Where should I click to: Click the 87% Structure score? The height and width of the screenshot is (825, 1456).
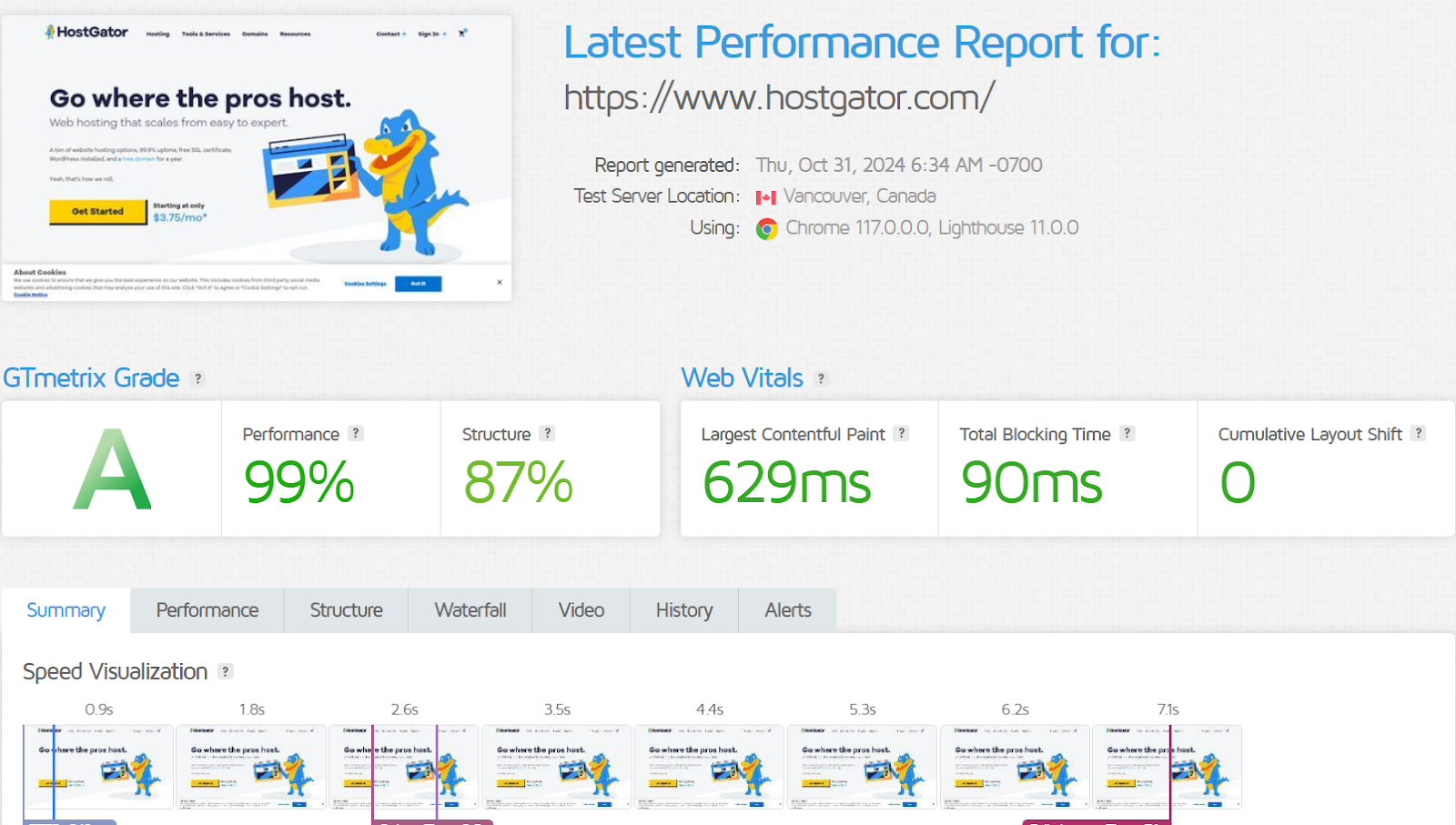click(x=519, y=482)
